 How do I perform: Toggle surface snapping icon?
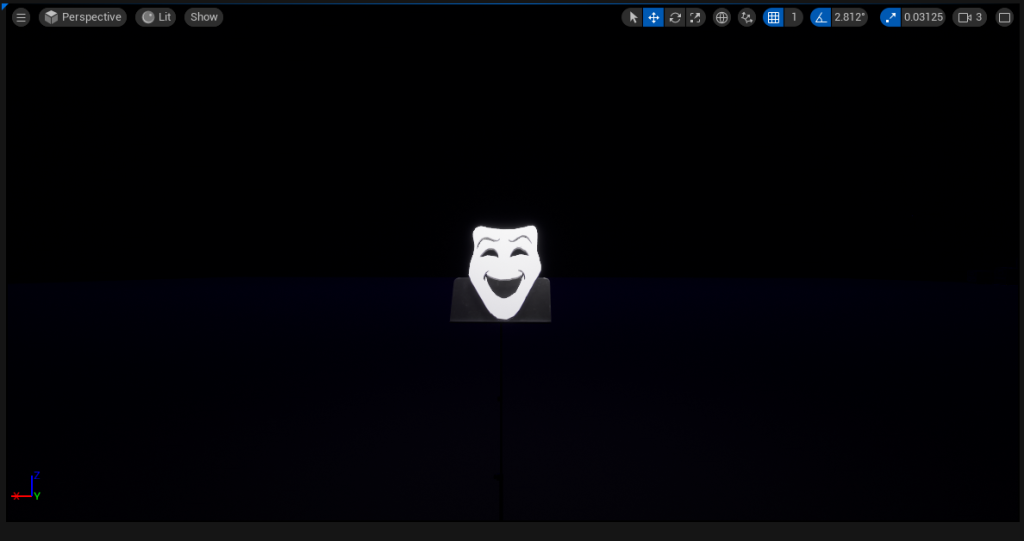pyautogui.click(x=747, y=17)
